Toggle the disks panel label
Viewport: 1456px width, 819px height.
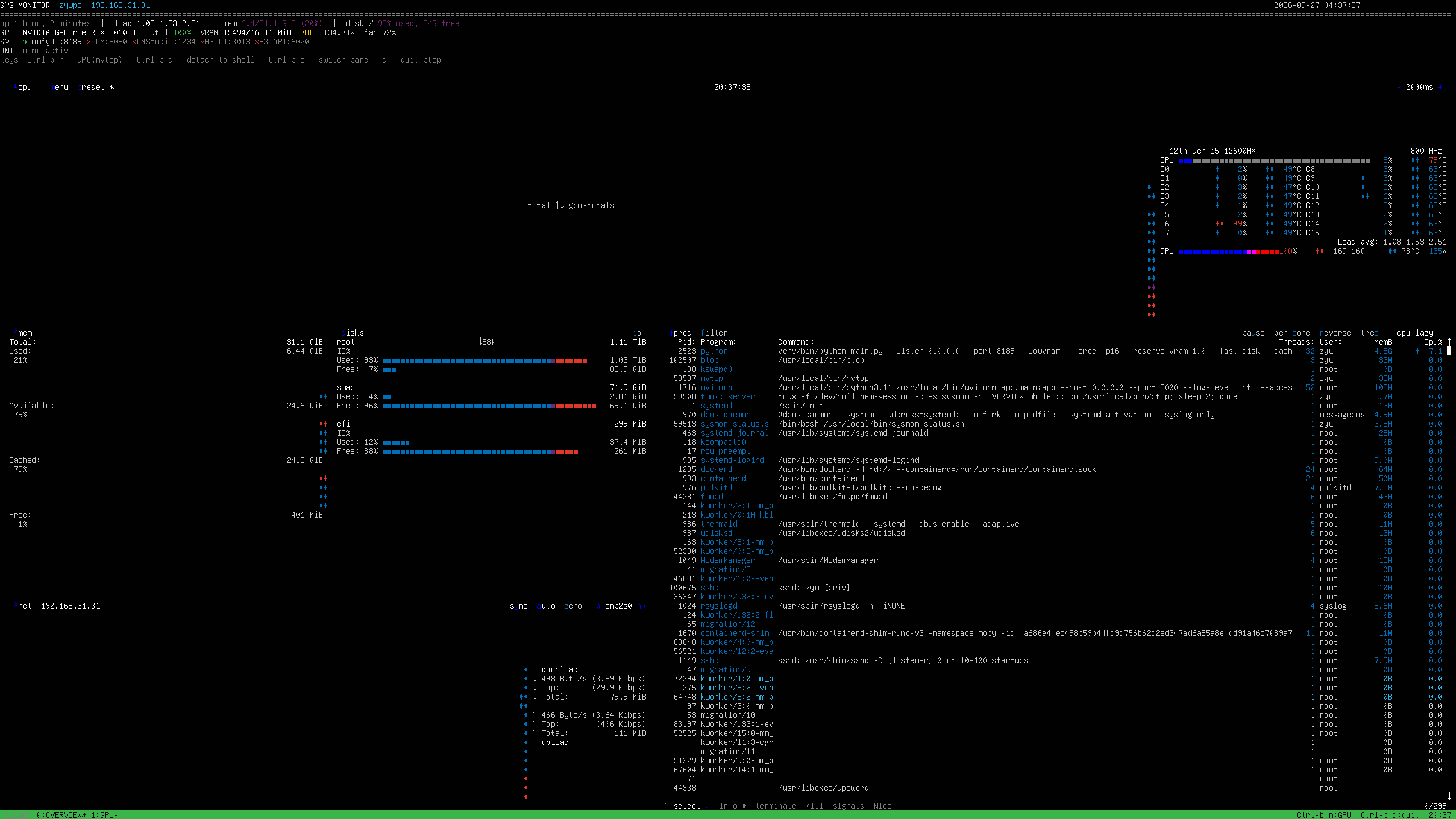coord(353,333)
